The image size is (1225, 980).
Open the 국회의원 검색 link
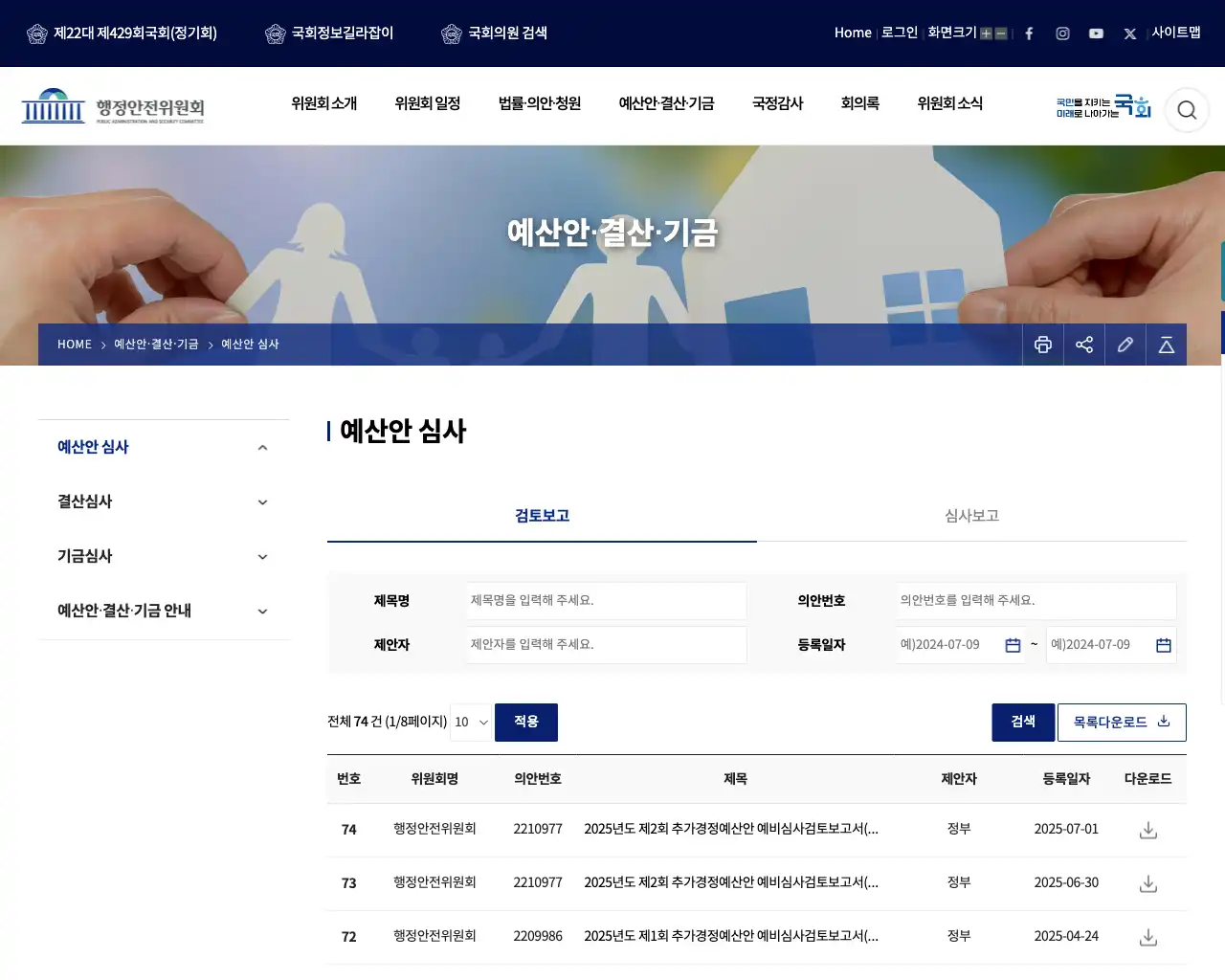pyautogui.click(x=495, y=33)
